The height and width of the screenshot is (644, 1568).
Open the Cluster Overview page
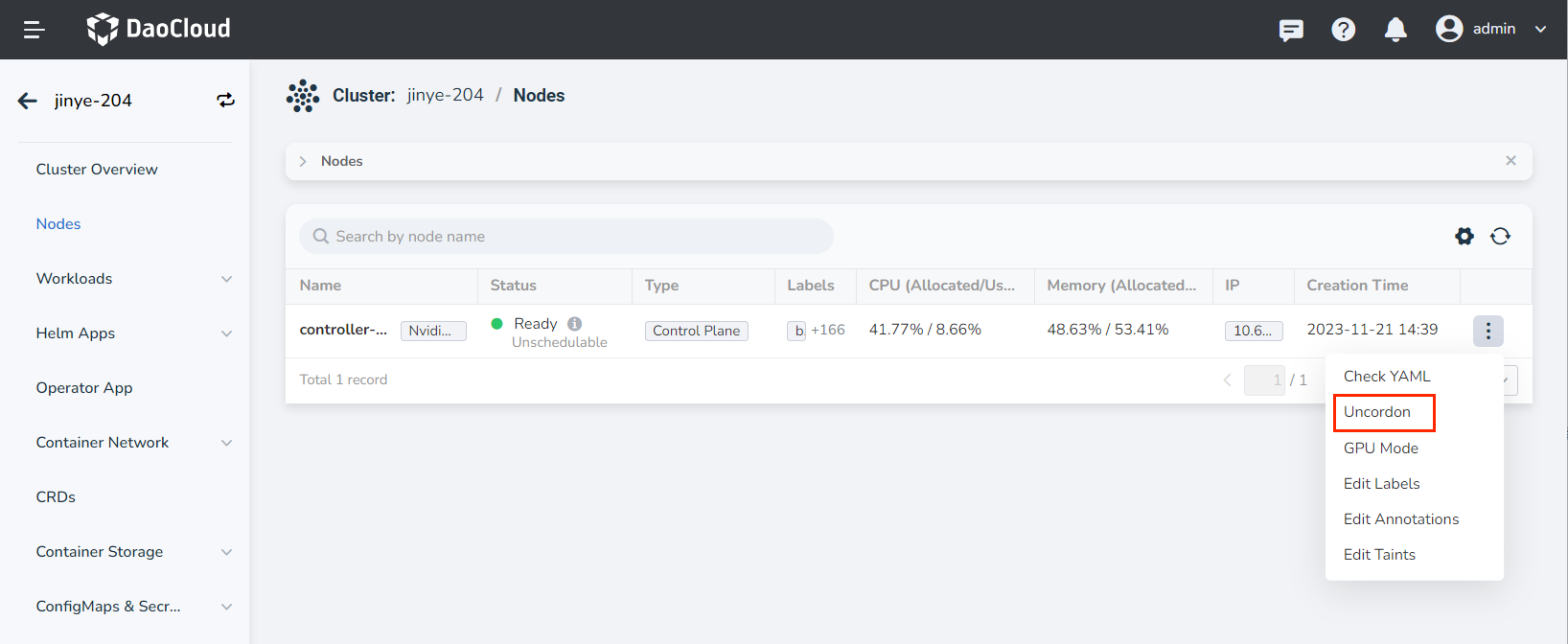coord(97,170)
